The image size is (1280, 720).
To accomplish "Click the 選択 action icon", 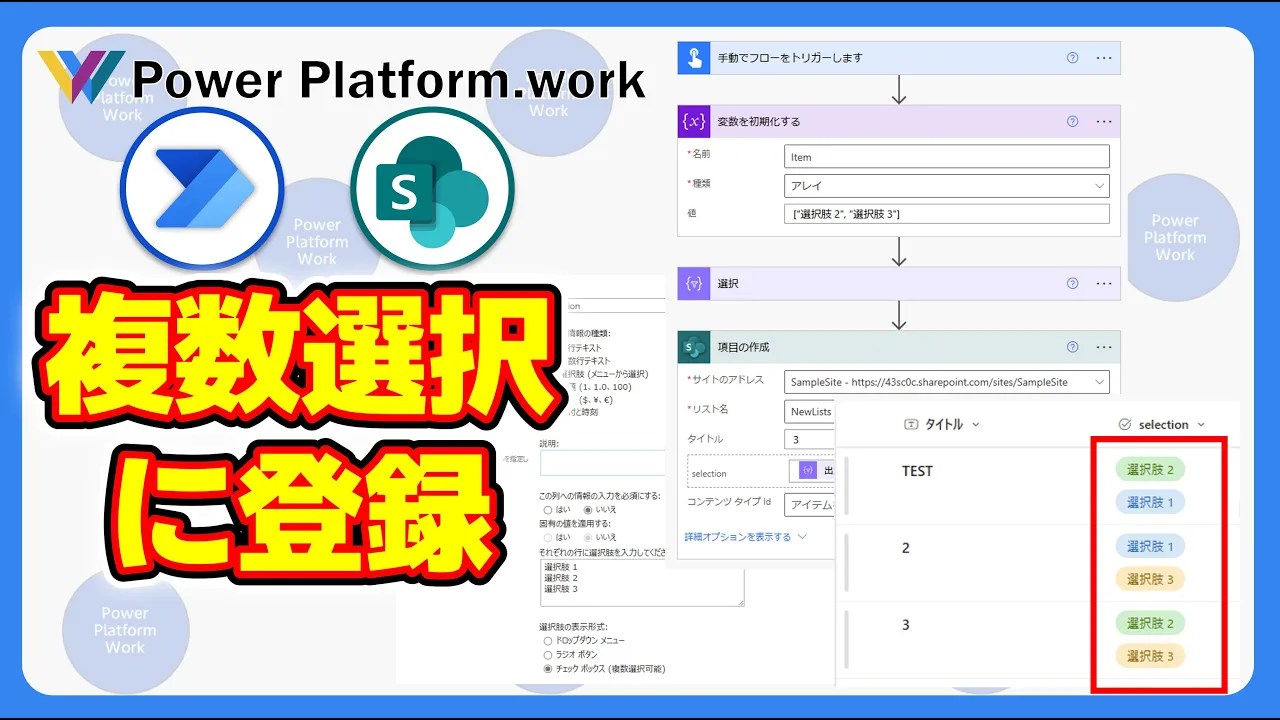I will pos(694,283).
